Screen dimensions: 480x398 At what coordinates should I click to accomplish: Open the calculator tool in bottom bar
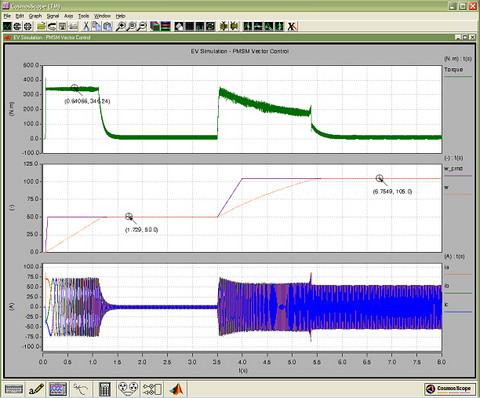pos(105,389)
